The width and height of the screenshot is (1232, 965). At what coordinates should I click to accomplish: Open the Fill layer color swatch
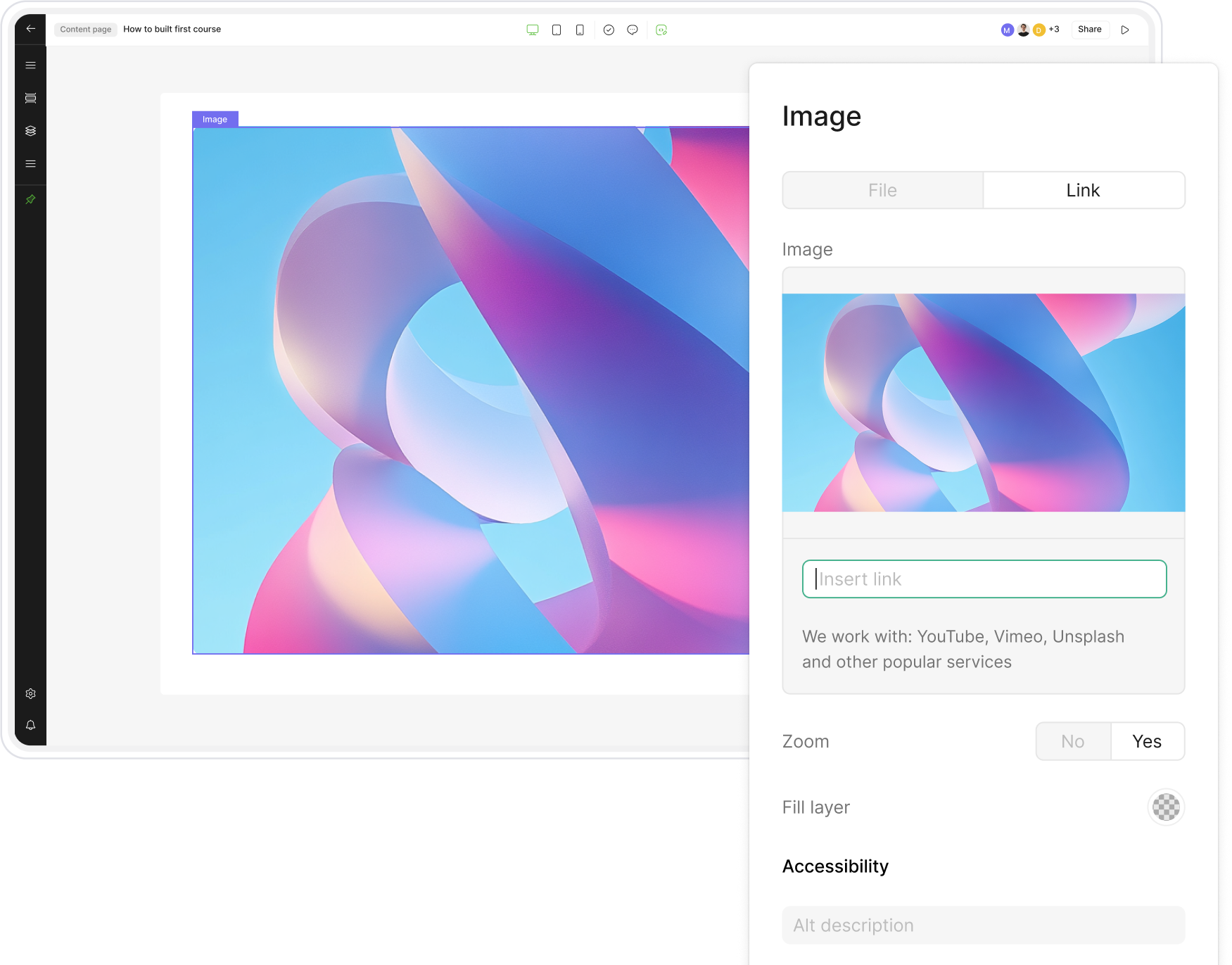coord(1166,807)
